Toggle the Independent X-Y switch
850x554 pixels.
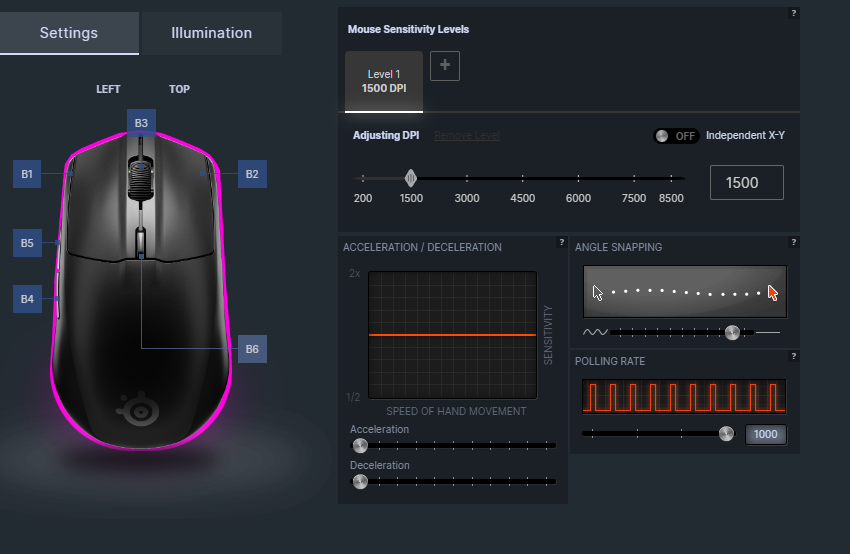tap(675, 136)
